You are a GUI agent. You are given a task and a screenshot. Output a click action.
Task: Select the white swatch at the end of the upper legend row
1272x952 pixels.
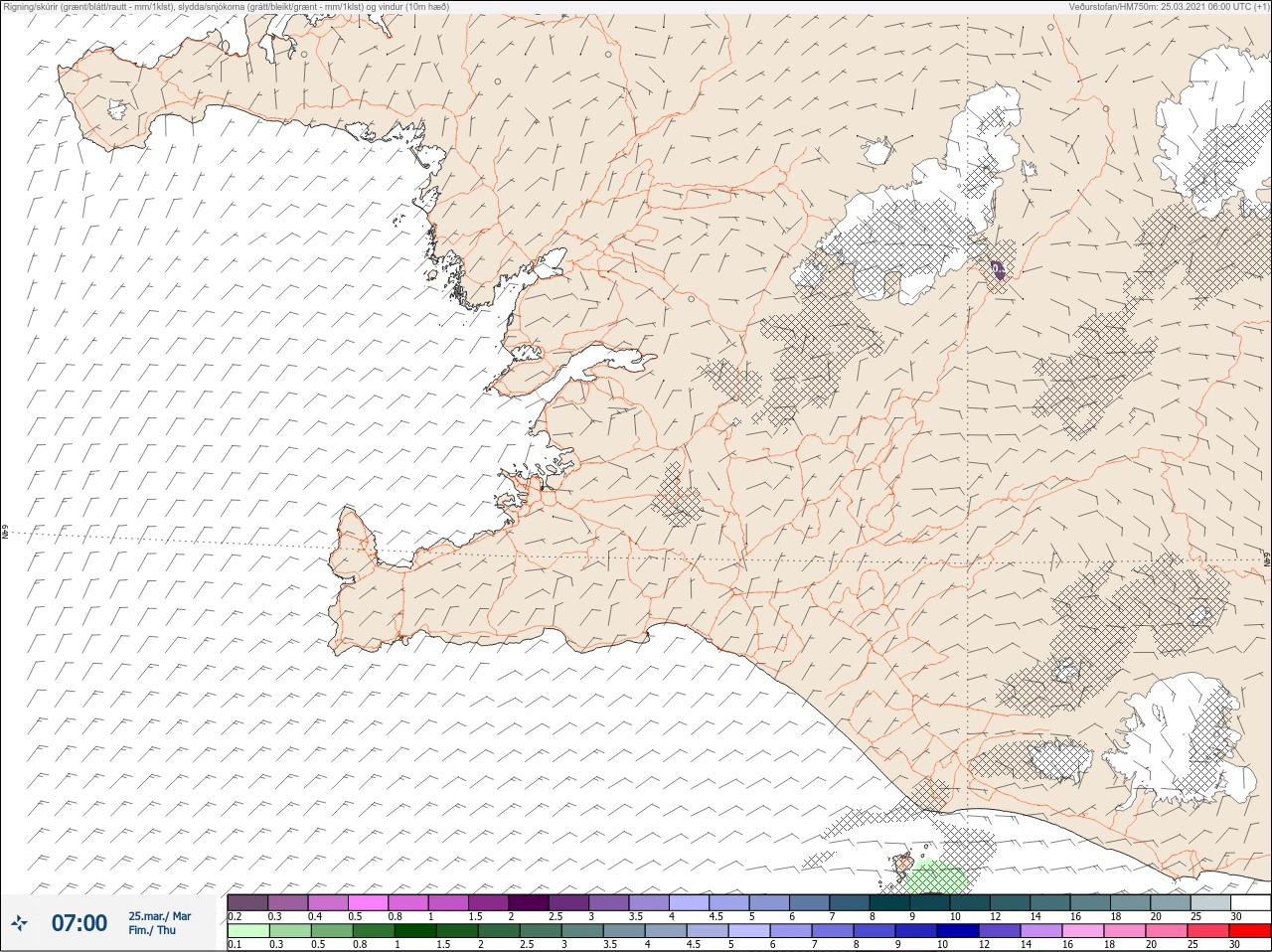1250,902
